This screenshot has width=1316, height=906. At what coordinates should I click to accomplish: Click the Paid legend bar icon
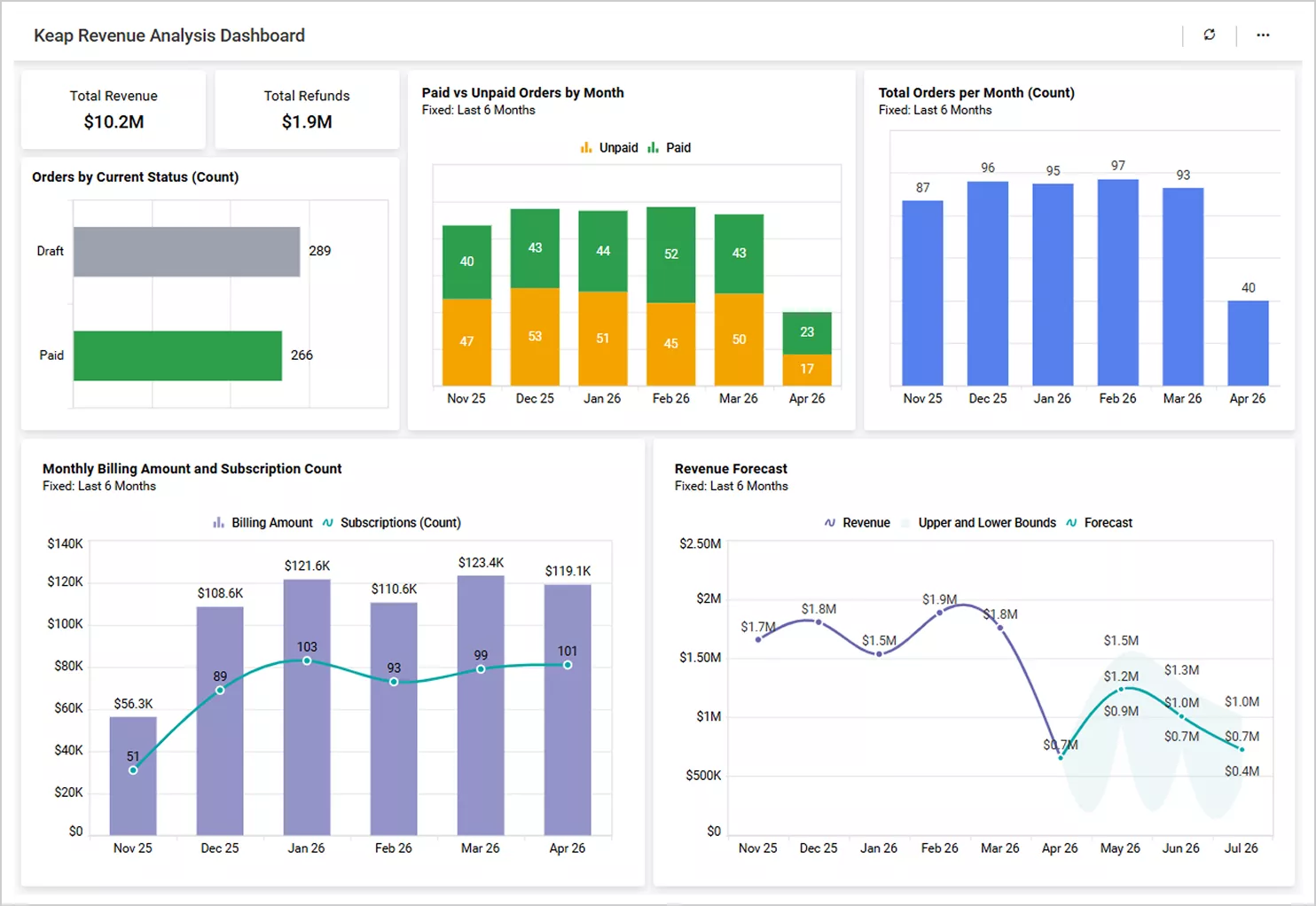pos(653,147)
